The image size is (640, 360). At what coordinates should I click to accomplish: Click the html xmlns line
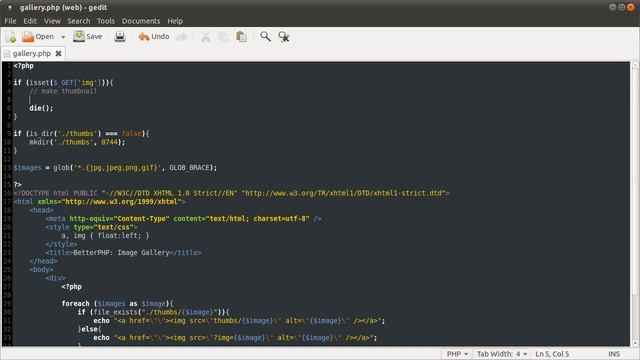[x=99, y=202]
